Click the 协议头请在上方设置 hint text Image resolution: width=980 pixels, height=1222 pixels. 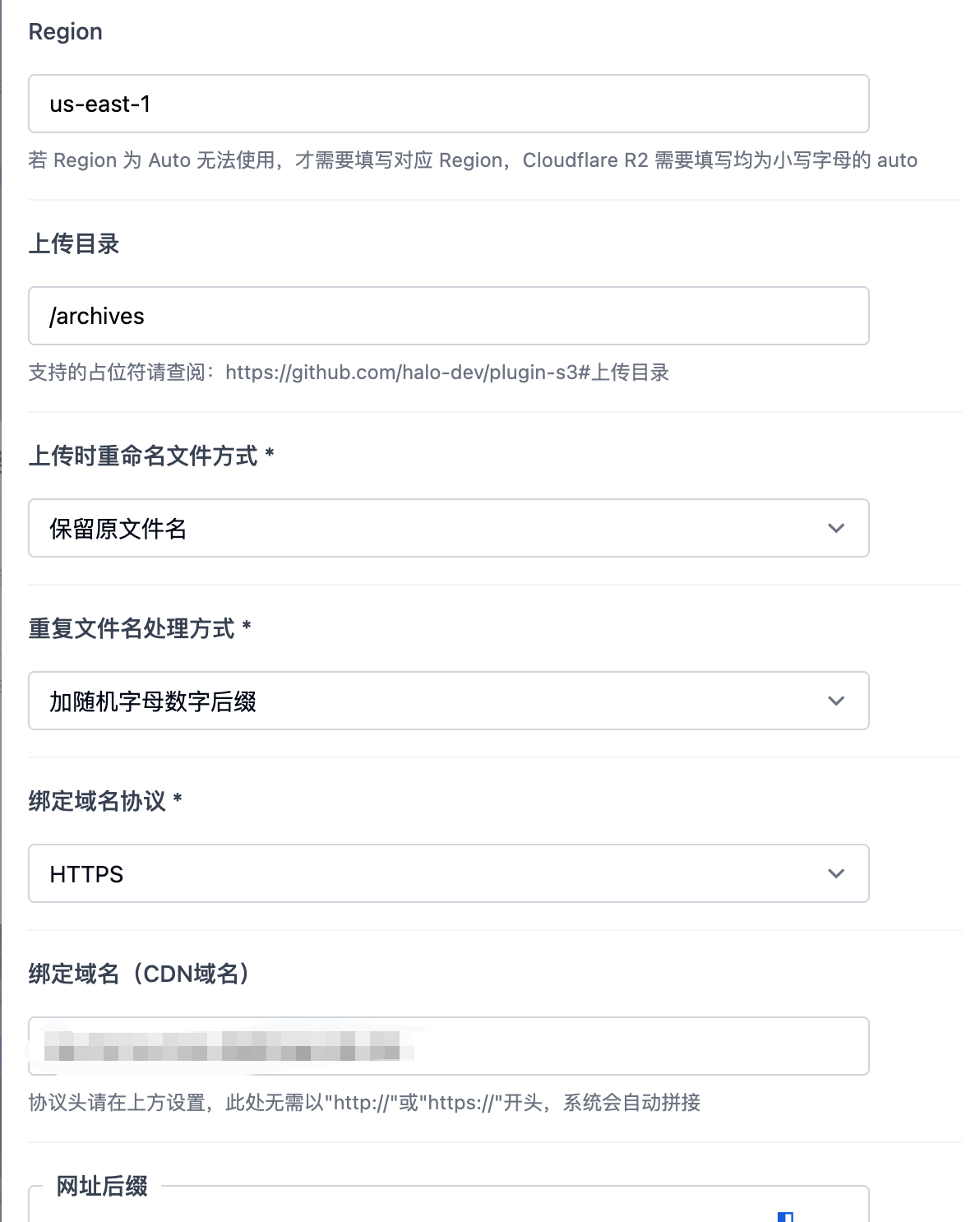click(x=364, y=1103)
